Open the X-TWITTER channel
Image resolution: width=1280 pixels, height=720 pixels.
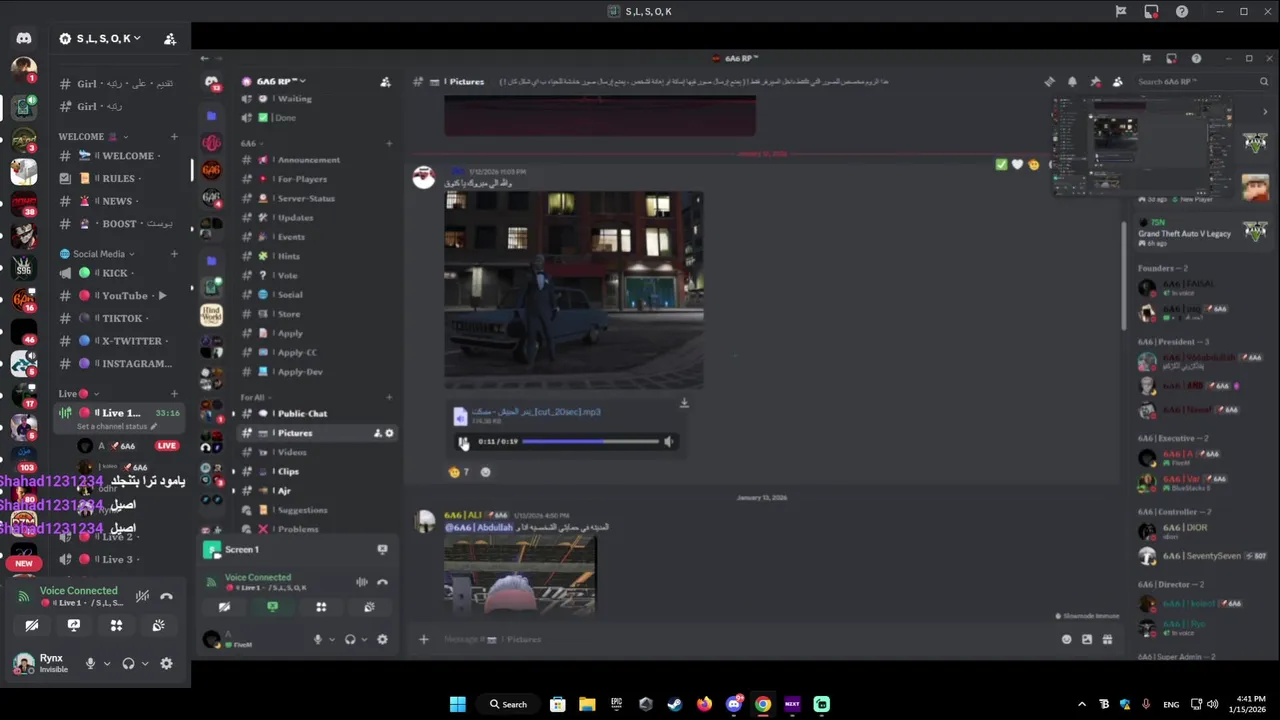click(x=119, y=341)
